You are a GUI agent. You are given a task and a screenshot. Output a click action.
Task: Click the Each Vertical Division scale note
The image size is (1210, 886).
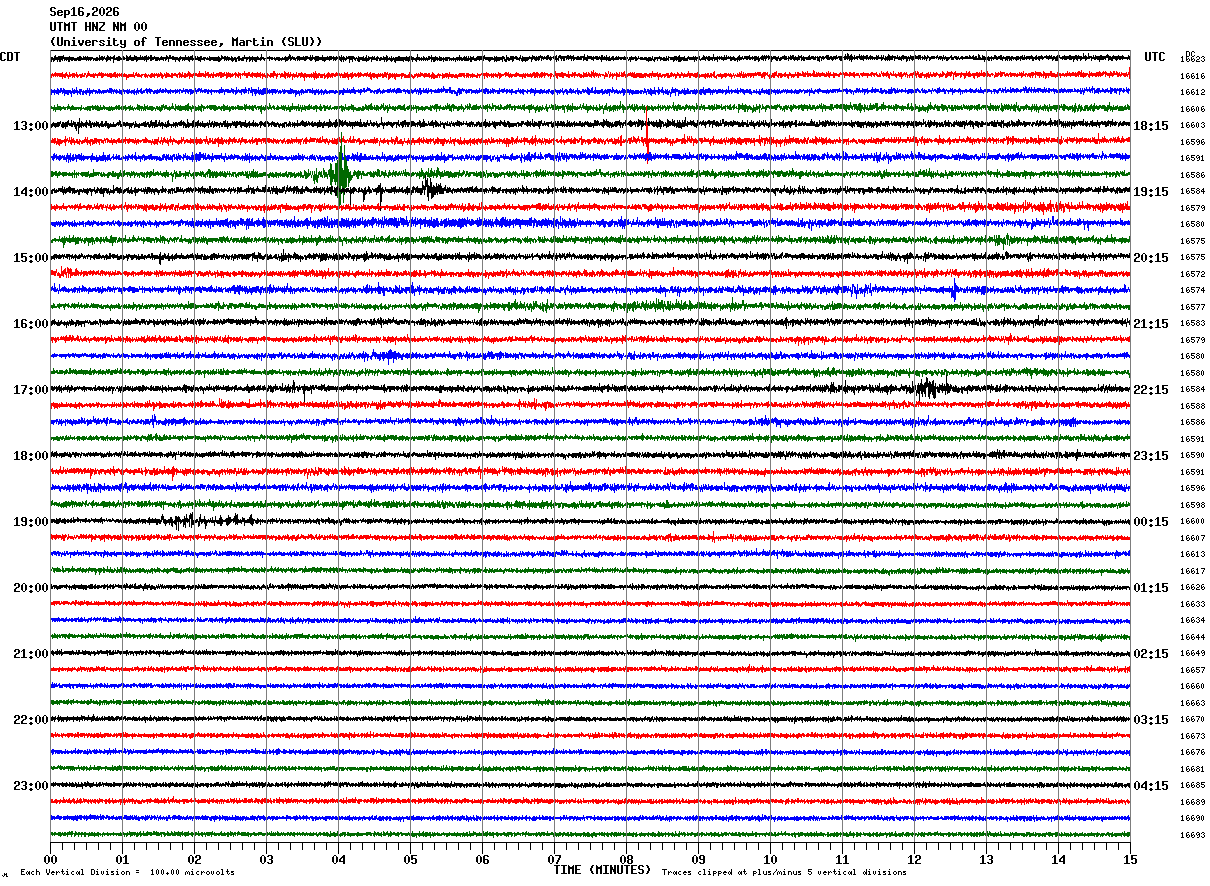pyautogui.click(x=127, y=872)
